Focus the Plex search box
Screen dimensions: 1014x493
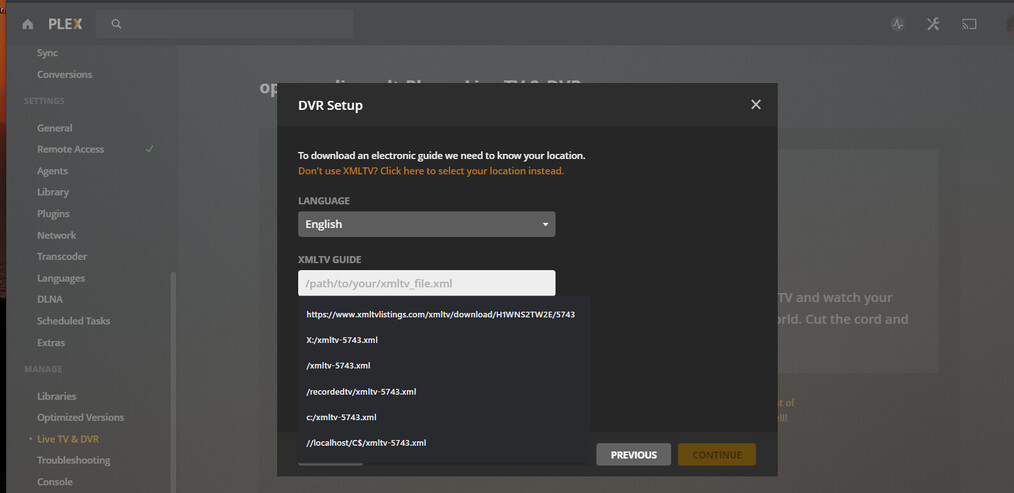[224, 24]
